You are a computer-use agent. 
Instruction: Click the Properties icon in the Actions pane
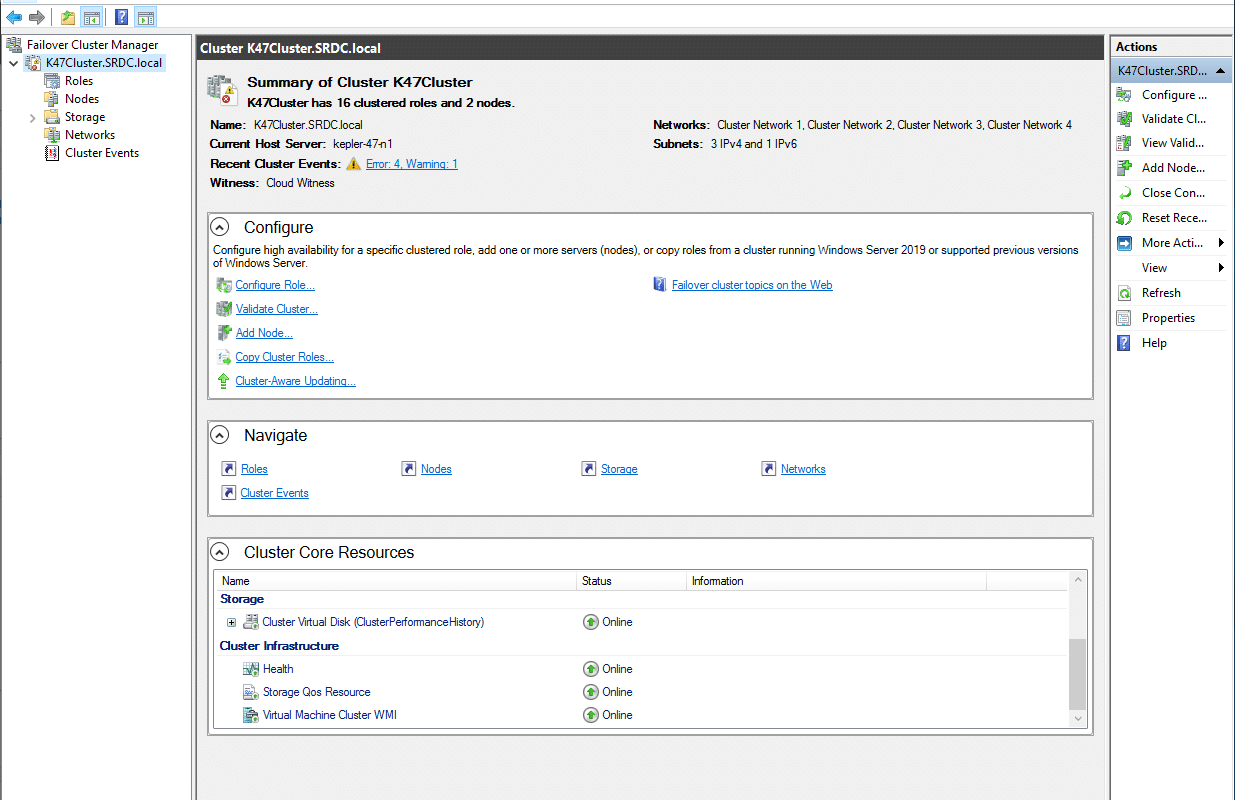click(1124, 318)
